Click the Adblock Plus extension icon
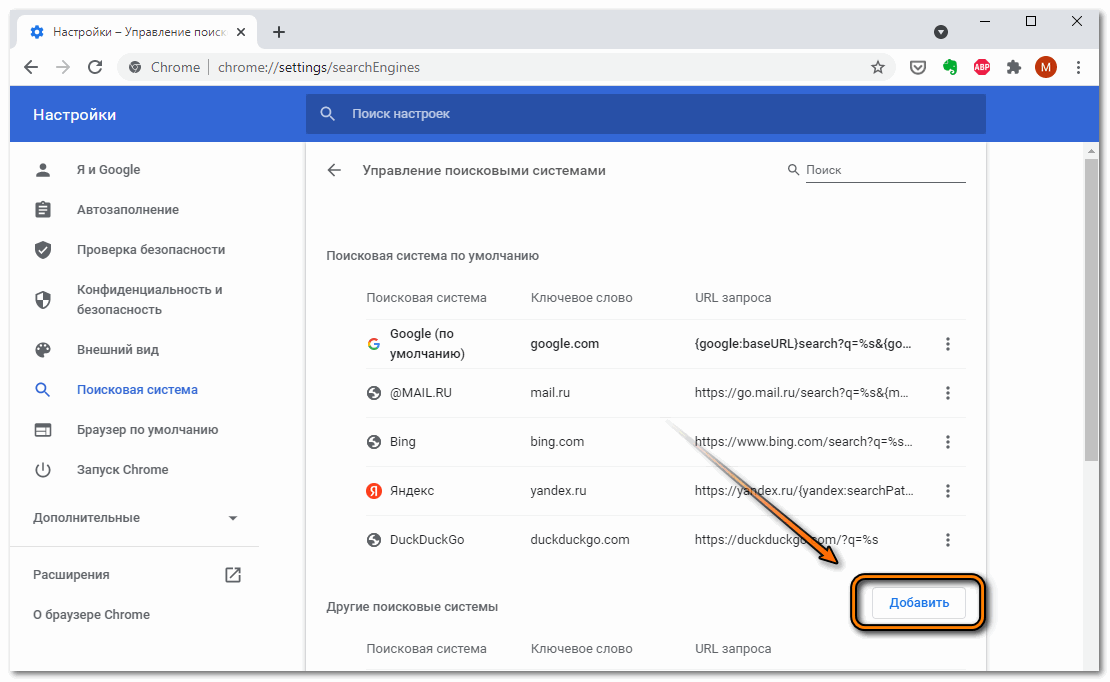 click(x=982, y=67)
